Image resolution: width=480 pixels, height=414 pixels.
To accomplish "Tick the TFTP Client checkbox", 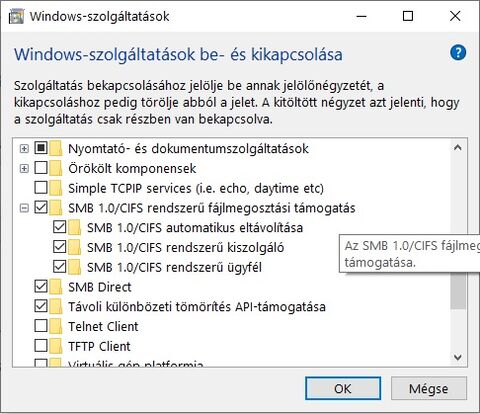I will [41, 345].
